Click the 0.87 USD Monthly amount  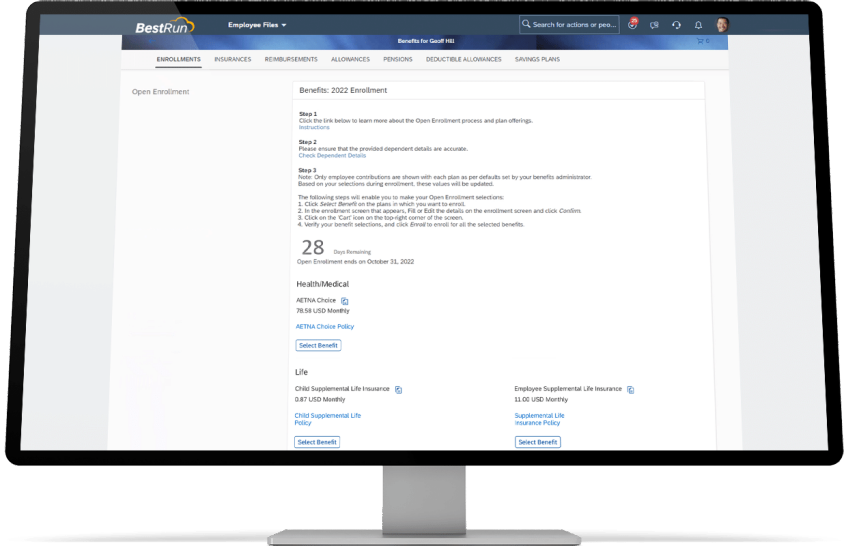tap(320, 400)
